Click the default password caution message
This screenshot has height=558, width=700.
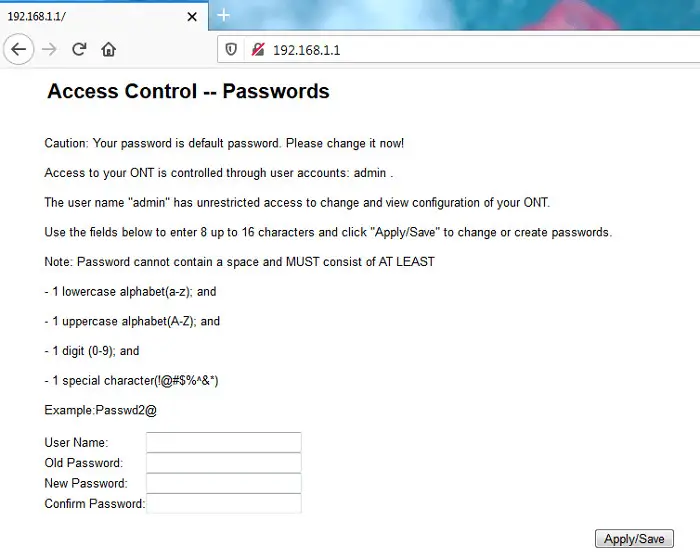point(224,143)
